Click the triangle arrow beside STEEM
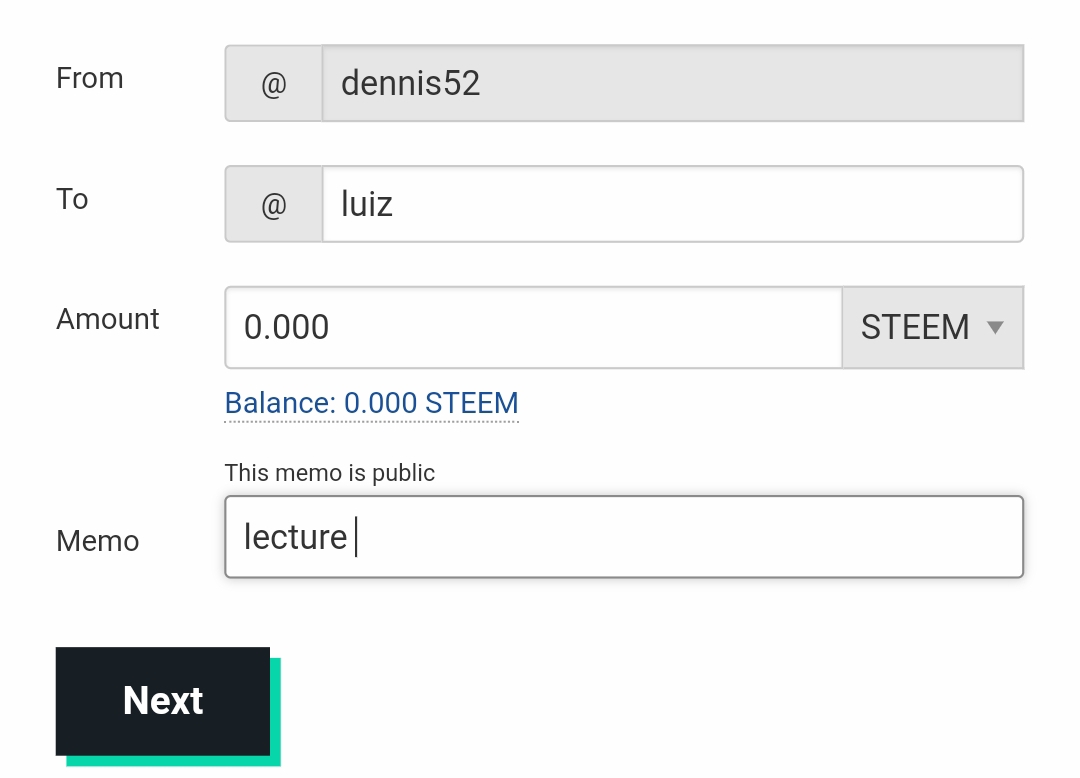The width and height of the screenshot is (1080, 778). pyautogui.click(x=995, y=327)
